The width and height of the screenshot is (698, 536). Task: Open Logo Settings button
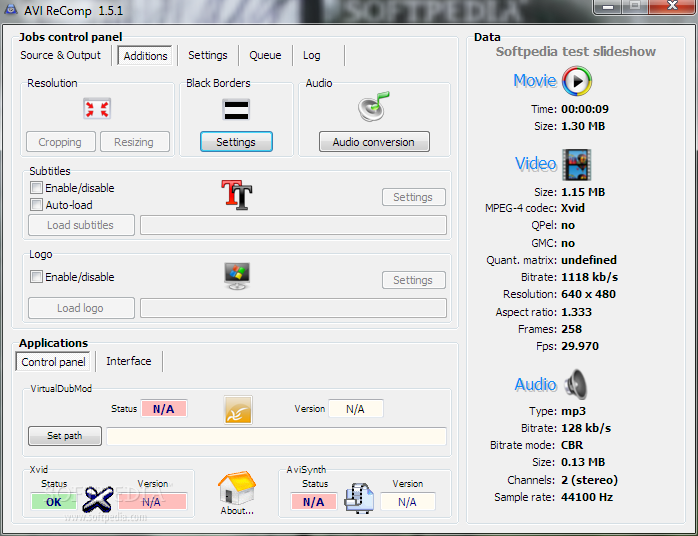[x=413, y=280]
